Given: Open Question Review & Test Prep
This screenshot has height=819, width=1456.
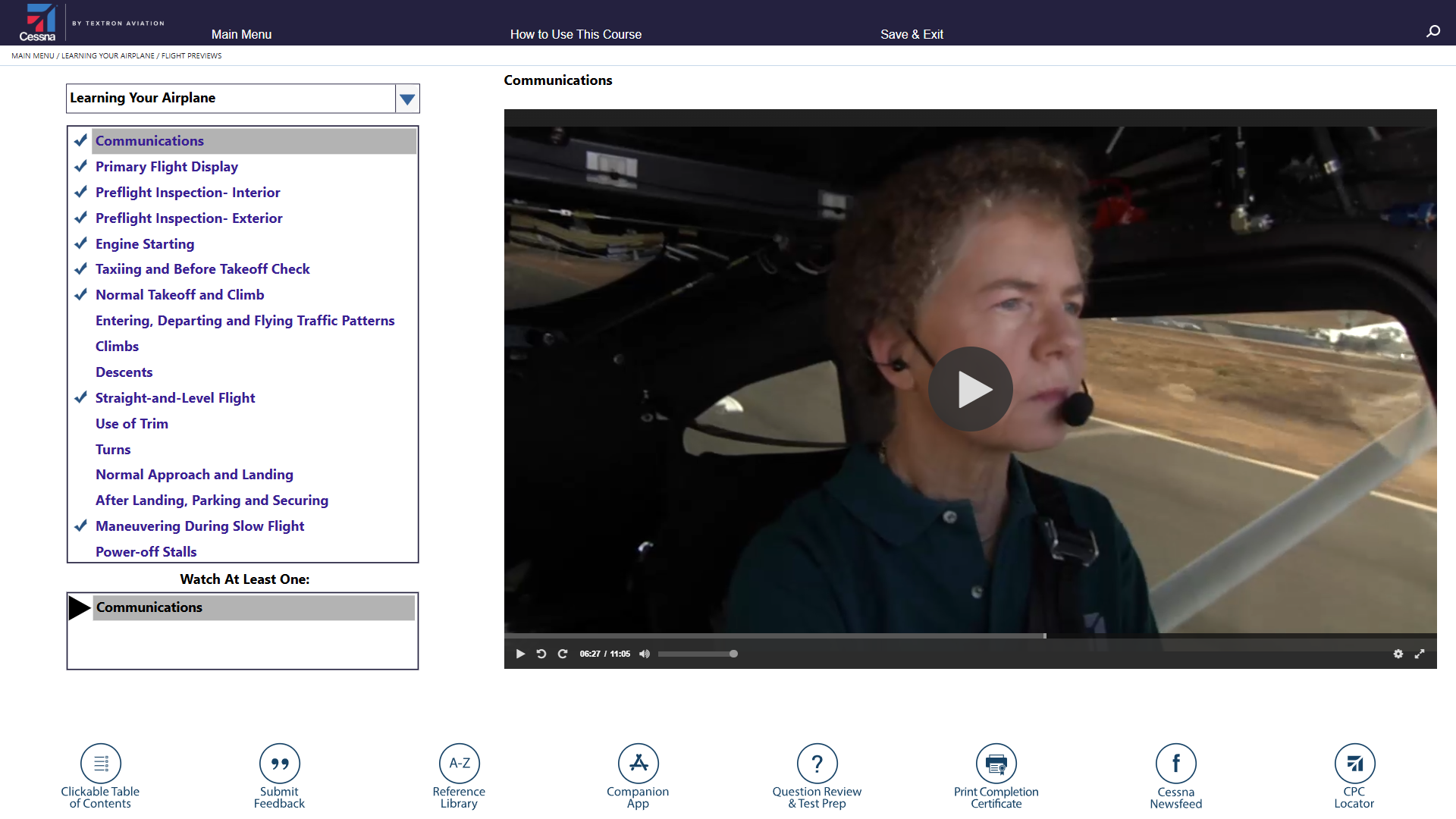Looking at the screenshot, I should [817, 763].
